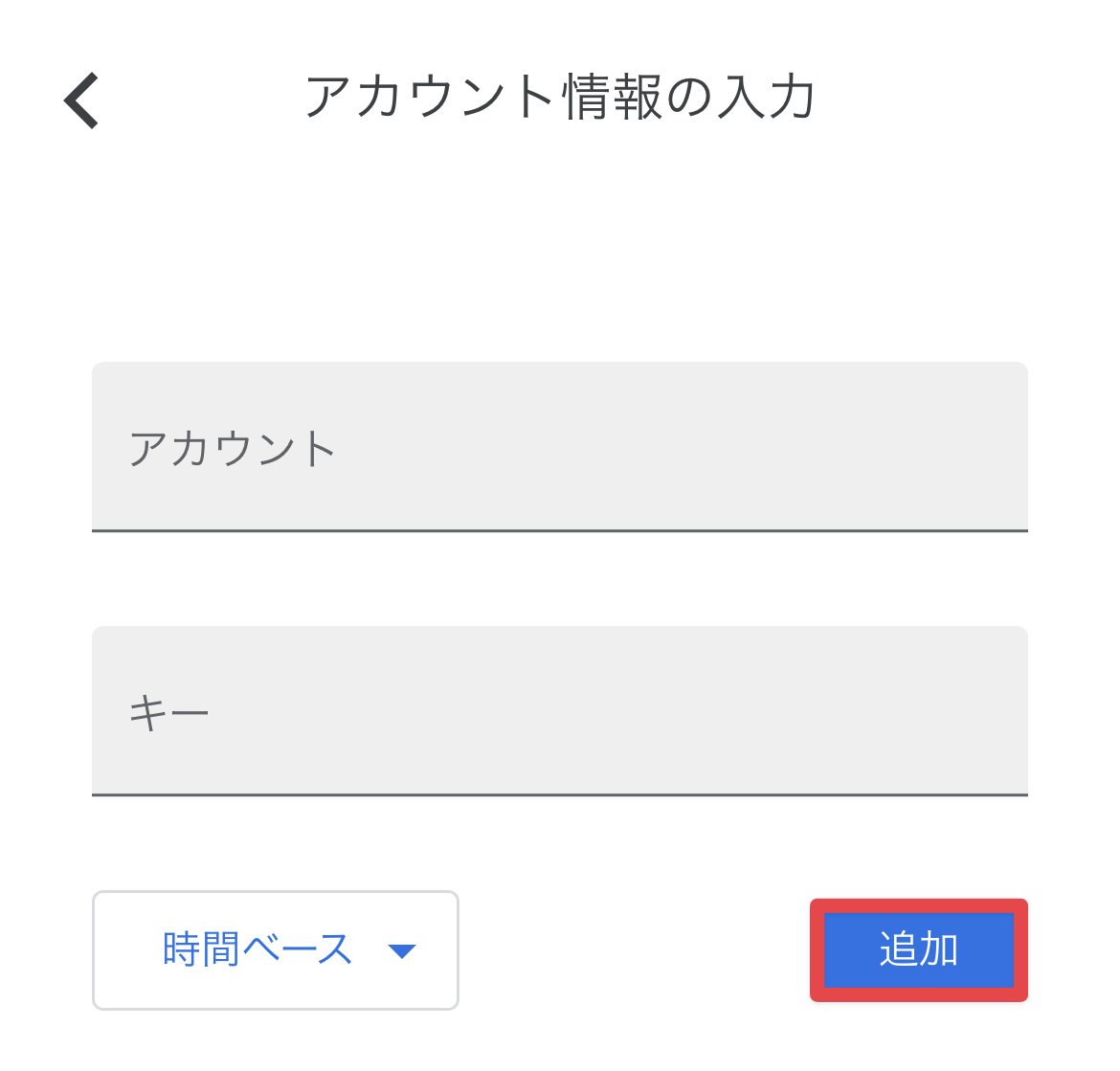
Task: Click empty area inside the account name box
Action: coord(679,447)
